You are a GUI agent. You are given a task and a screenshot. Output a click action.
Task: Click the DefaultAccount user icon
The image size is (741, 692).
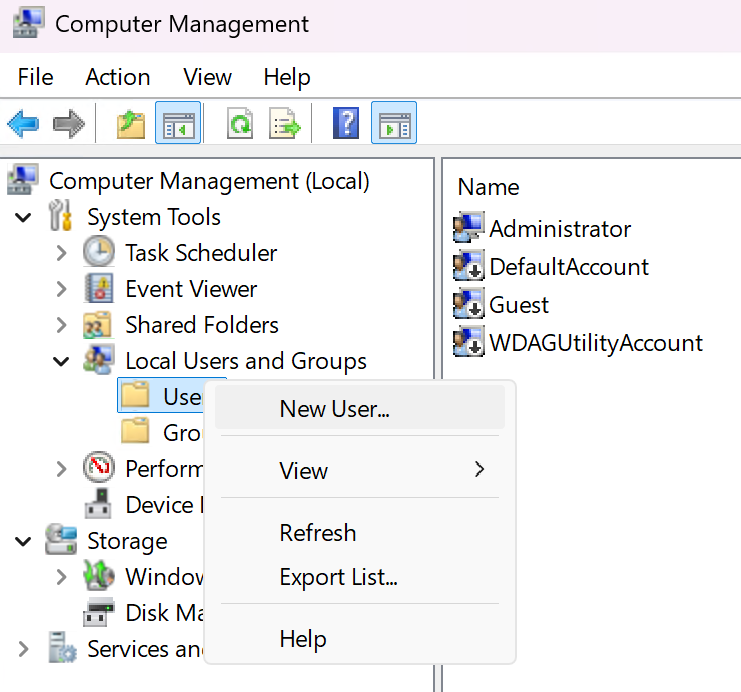pyautogui.click(x=468, y=265)
